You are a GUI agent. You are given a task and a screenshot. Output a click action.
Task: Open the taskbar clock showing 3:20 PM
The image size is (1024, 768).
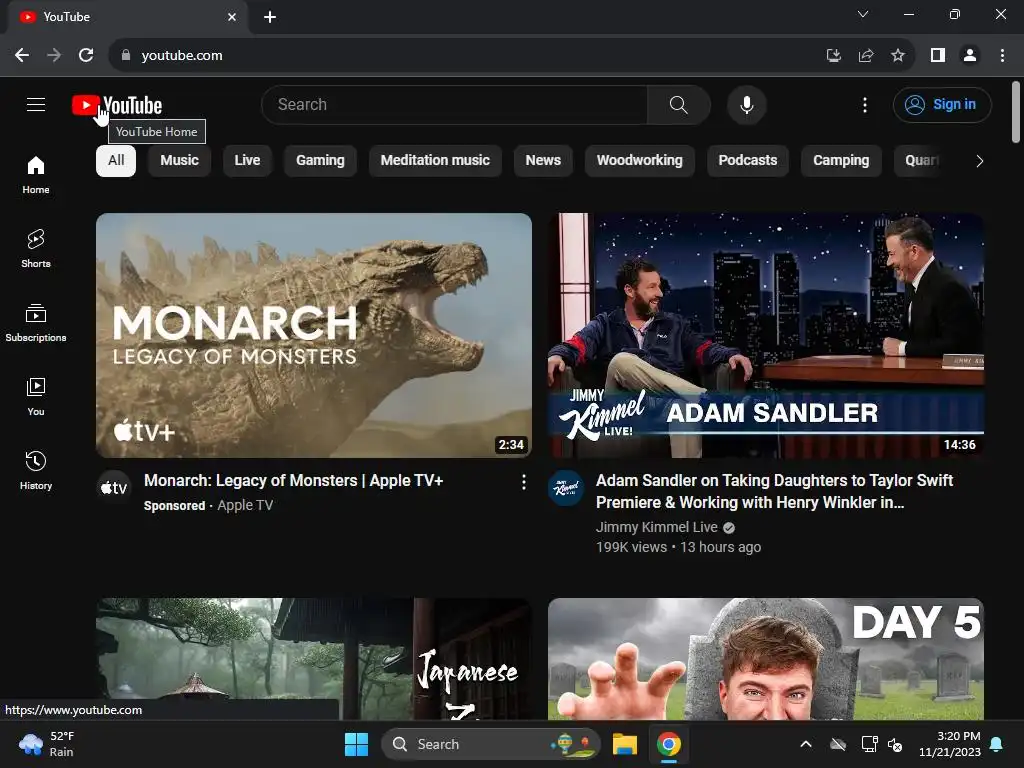tap(950, 744)
